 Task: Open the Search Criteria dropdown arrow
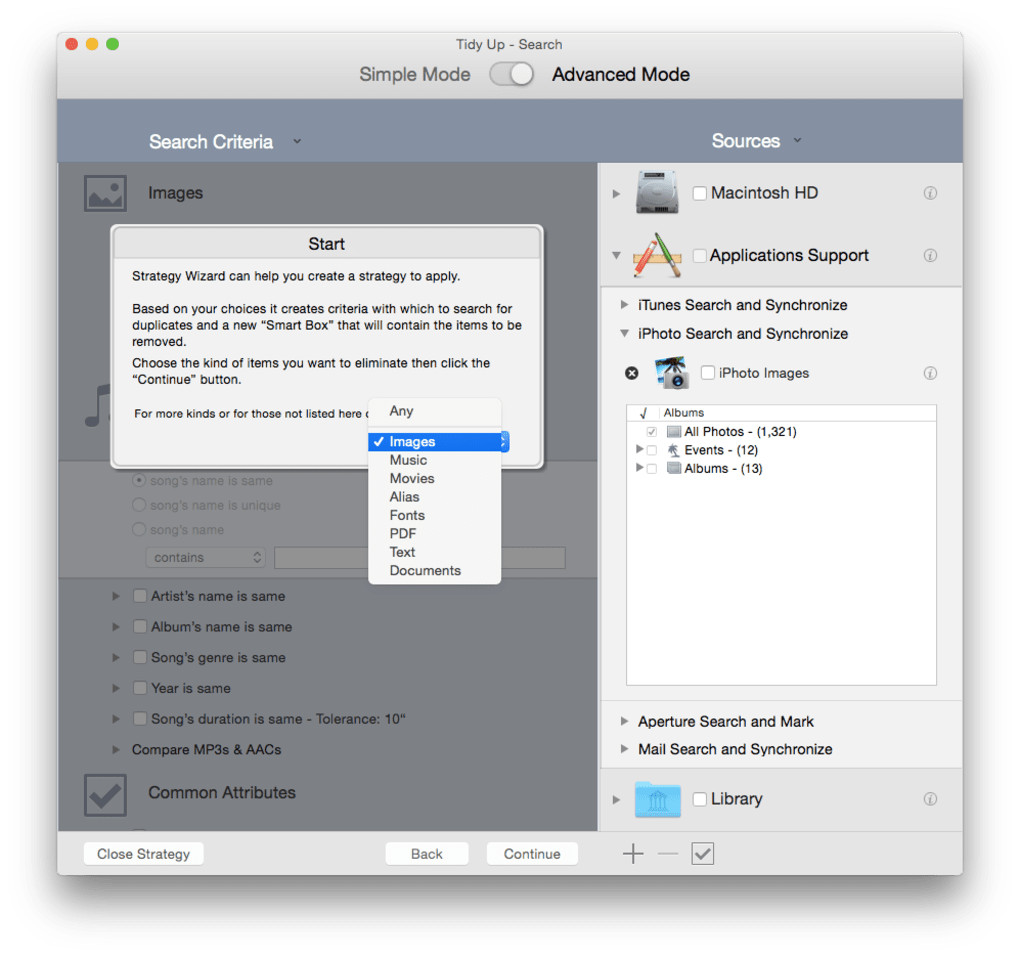(x=297, y=141)
